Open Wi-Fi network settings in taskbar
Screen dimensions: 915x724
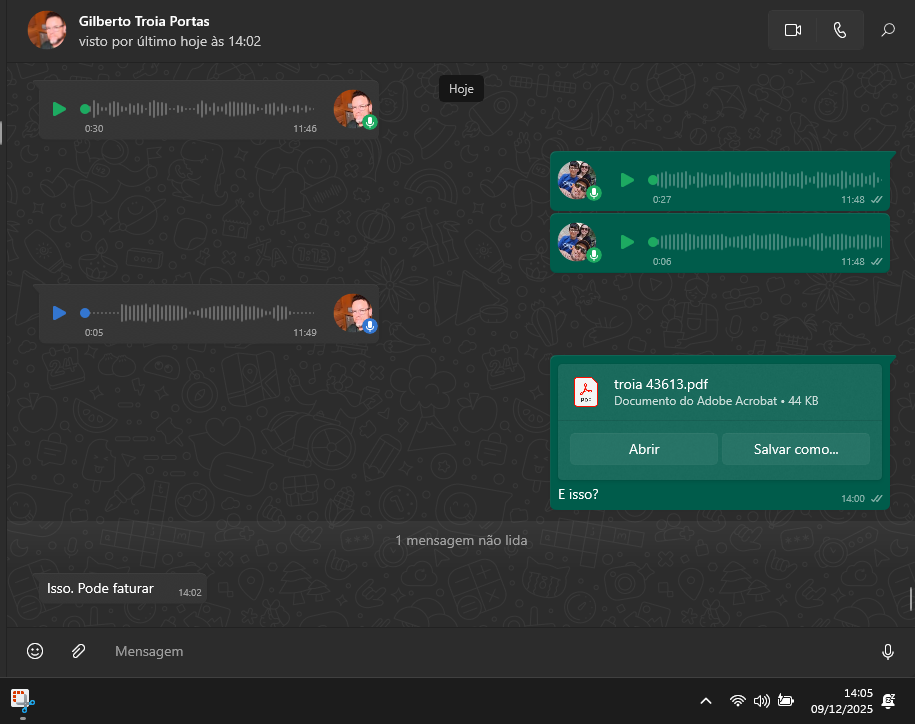point(738,701)
